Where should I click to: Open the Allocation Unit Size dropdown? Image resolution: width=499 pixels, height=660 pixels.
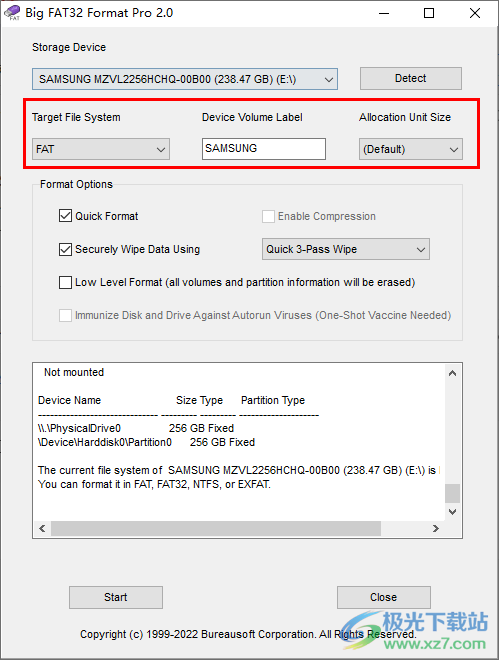411,149
